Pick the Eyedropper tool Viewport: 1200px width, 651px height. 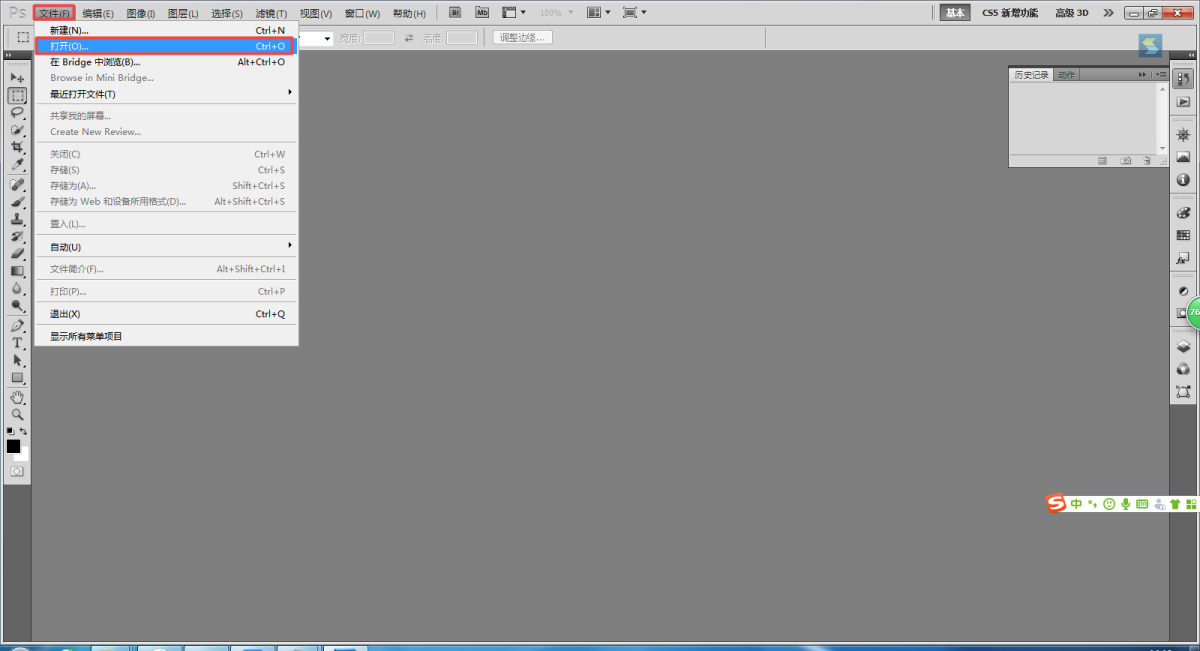click(17, 164)
